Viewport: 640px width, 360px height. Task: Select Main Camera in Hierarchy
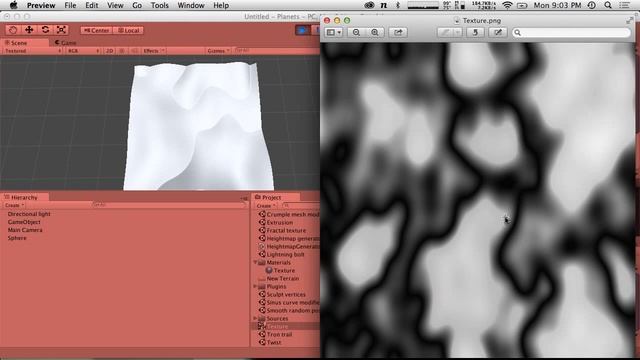coord(25,230)
